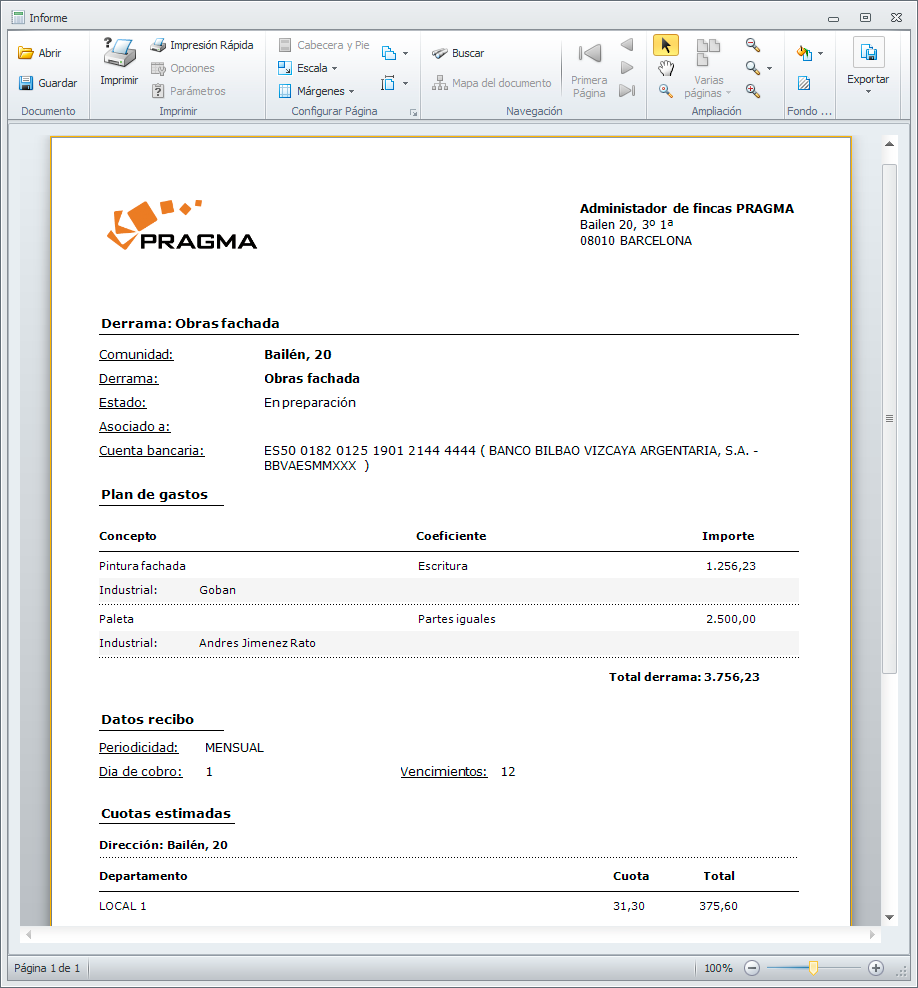This screenshot has height=988, width=918.
Task: Click 'Administador de fincas PRAGMA' header text
Action: point(687,209)
